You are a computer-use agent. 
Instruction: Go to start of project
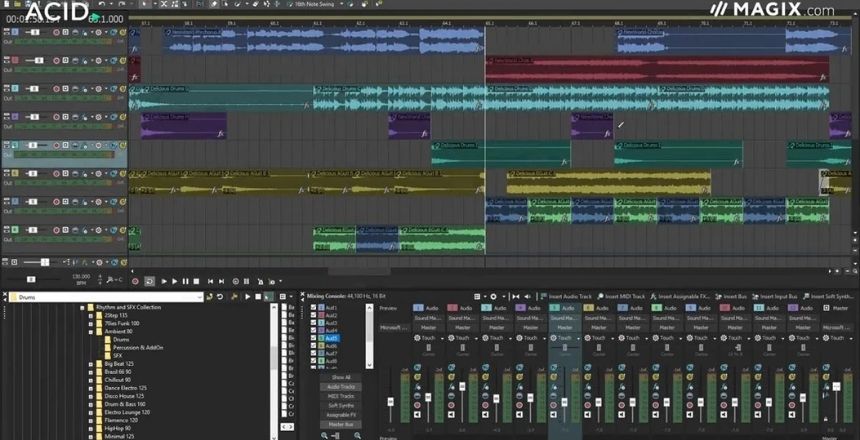pos(210,281)
